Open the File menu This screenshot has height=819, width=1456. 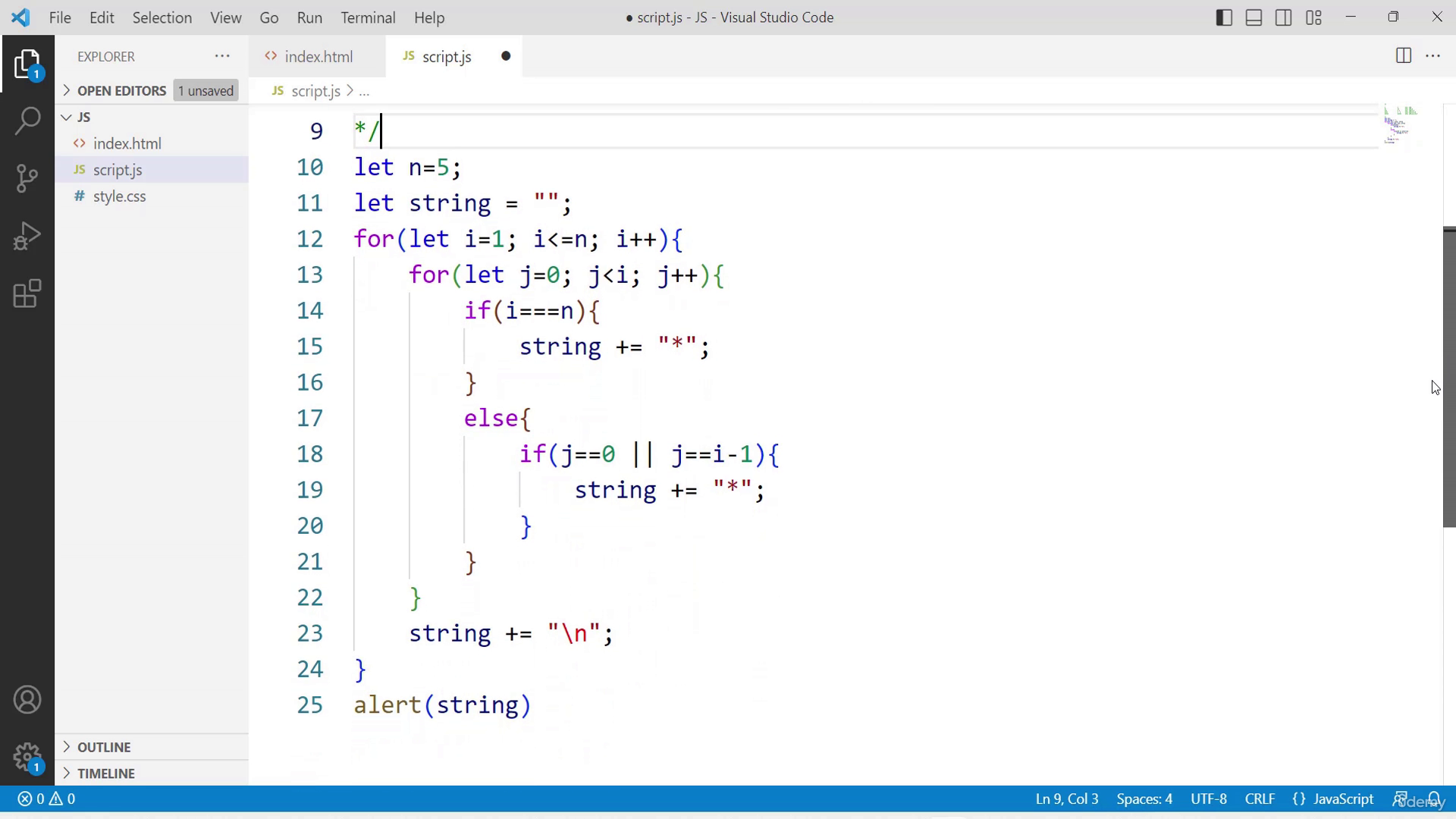(60, 17)
